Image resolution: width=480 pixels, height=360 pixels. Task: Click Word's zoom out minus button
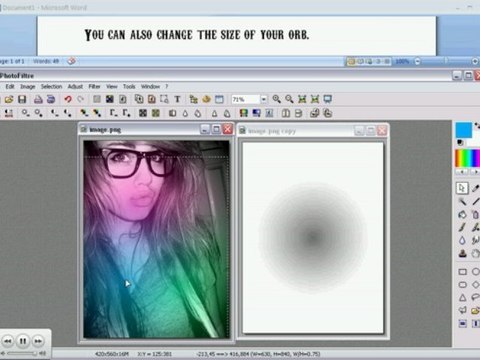pyautogui.click(x=417, y=61)
